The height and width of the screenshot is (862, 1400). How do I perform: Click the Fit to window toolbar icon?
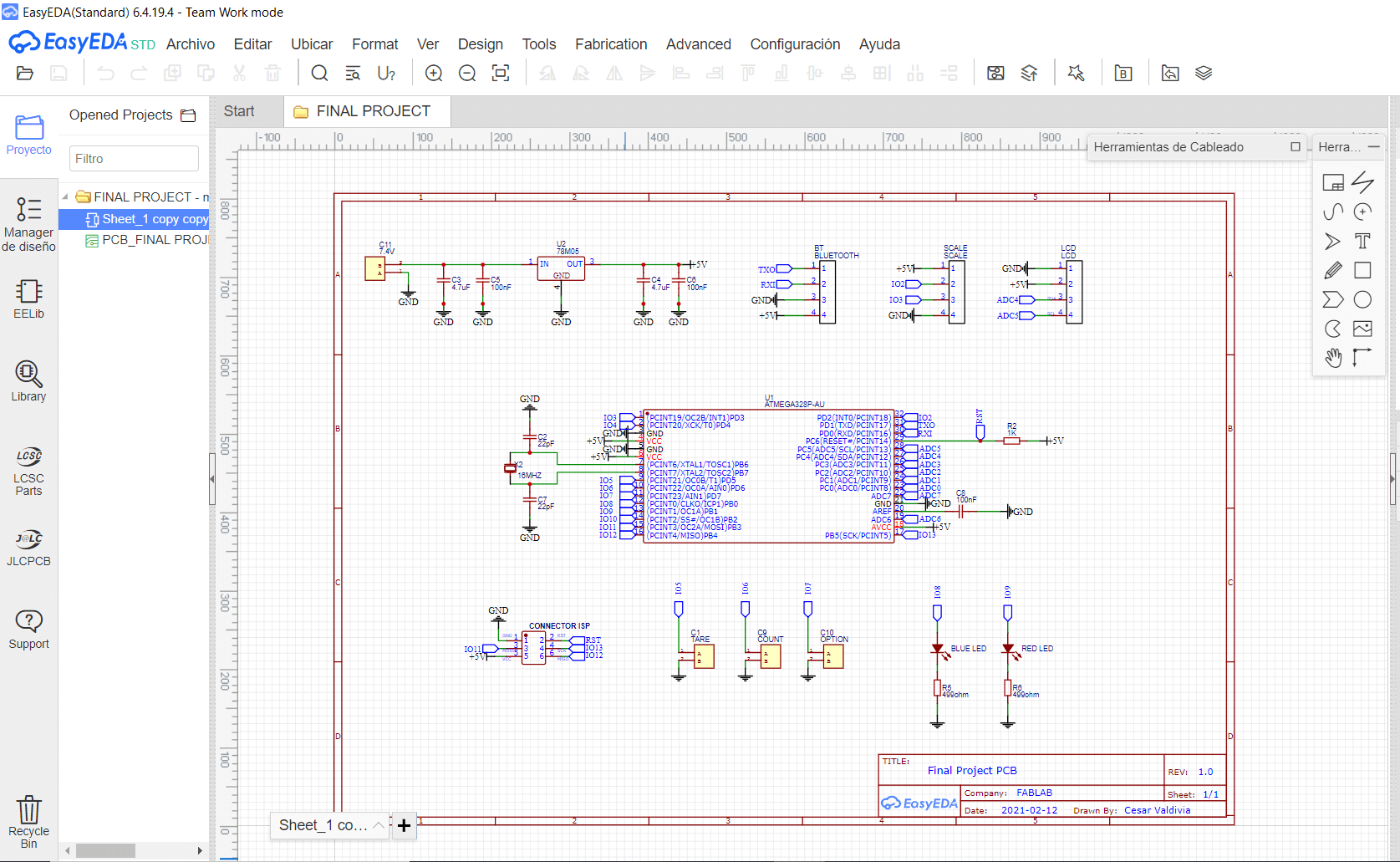click(x=501, y=74)
